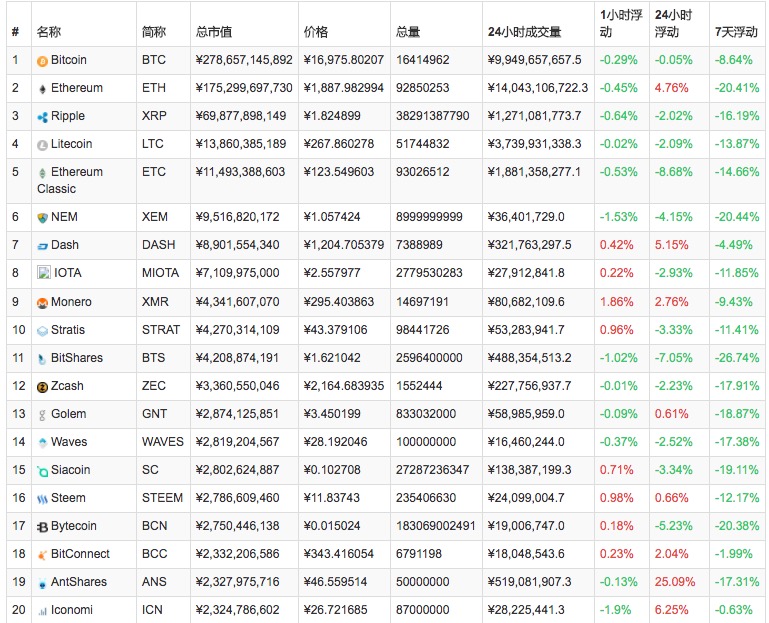Open the BitConnect coin link

pyautogui.click(x=80, y=554)
